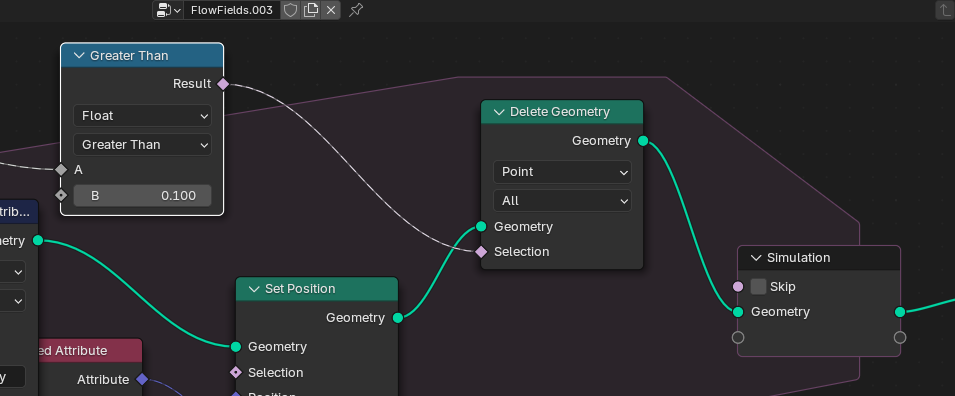Click Set Position's Selection input socket

coord(236,372)
